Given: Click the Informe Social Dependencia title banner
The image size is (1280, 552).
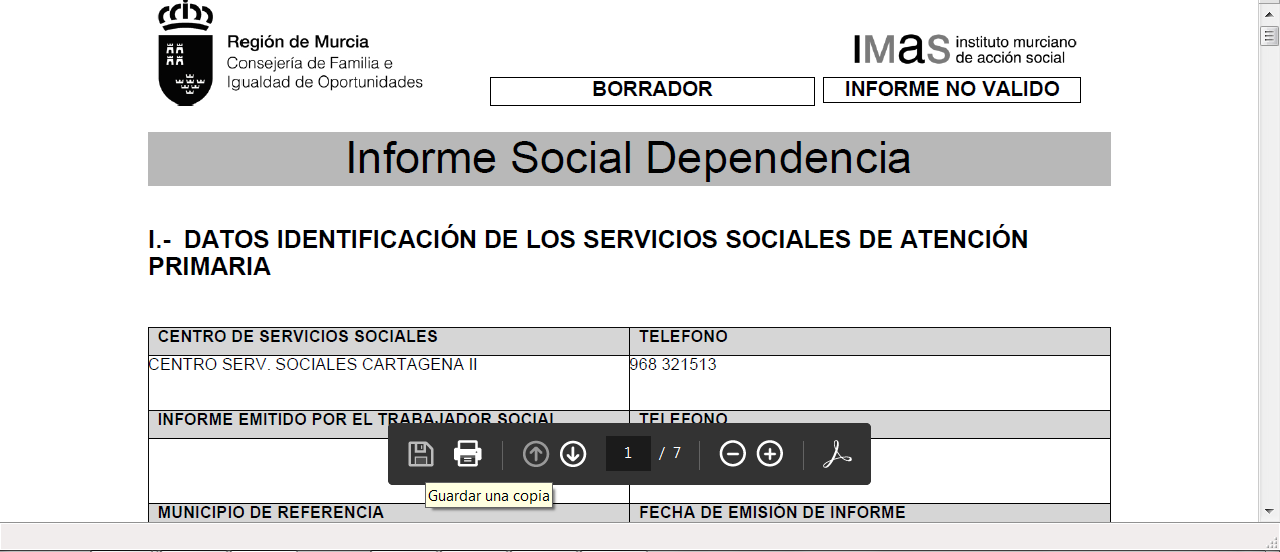Looking at the screenshot, I should point(629,159).
